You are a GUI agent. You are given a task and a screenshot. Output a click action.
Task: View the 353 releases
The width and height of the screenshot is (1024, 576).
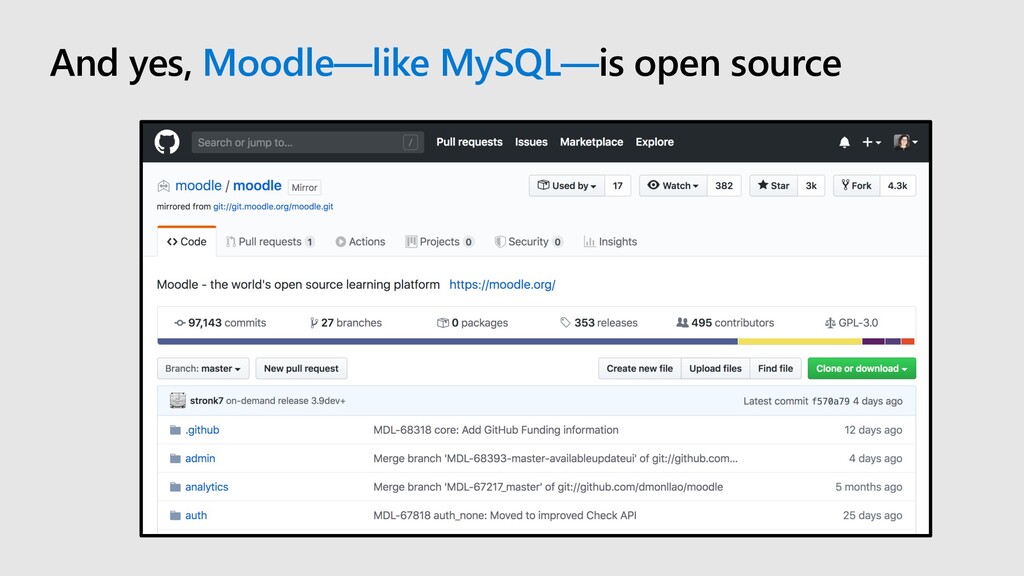click(599, 323)
